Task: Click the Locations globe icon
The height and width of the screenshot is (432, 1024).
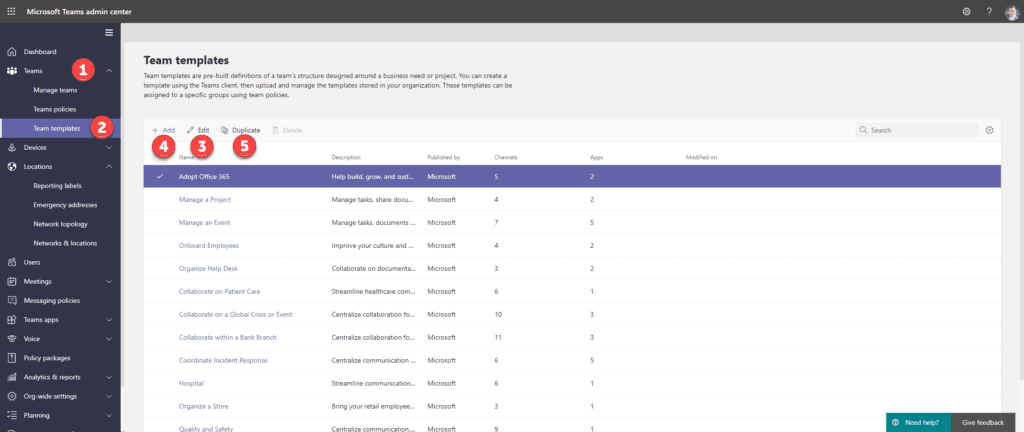Action: [12, 166]
